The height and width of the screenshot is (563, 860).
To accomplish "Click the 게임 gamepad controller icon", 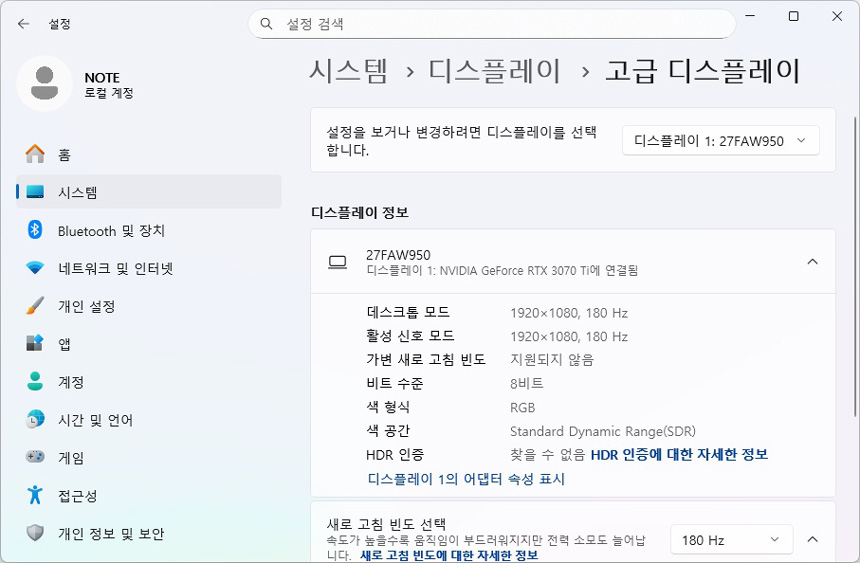I will click(x=35, y=457).
